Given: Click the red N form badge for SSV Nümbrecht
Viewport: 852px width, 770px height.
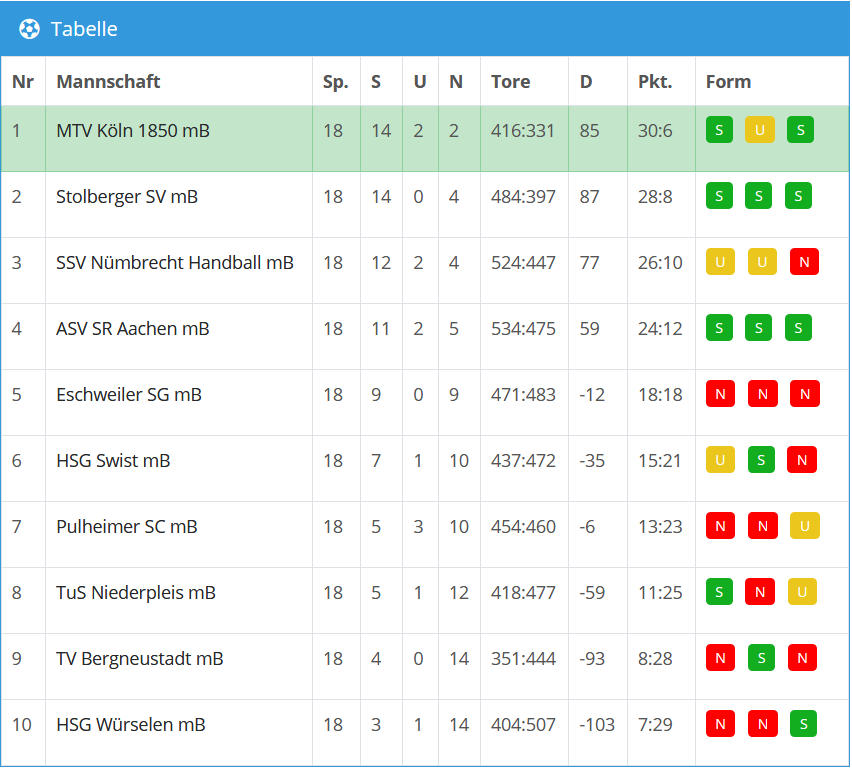Looking at the screenshot, I should [x=804, y=262].
